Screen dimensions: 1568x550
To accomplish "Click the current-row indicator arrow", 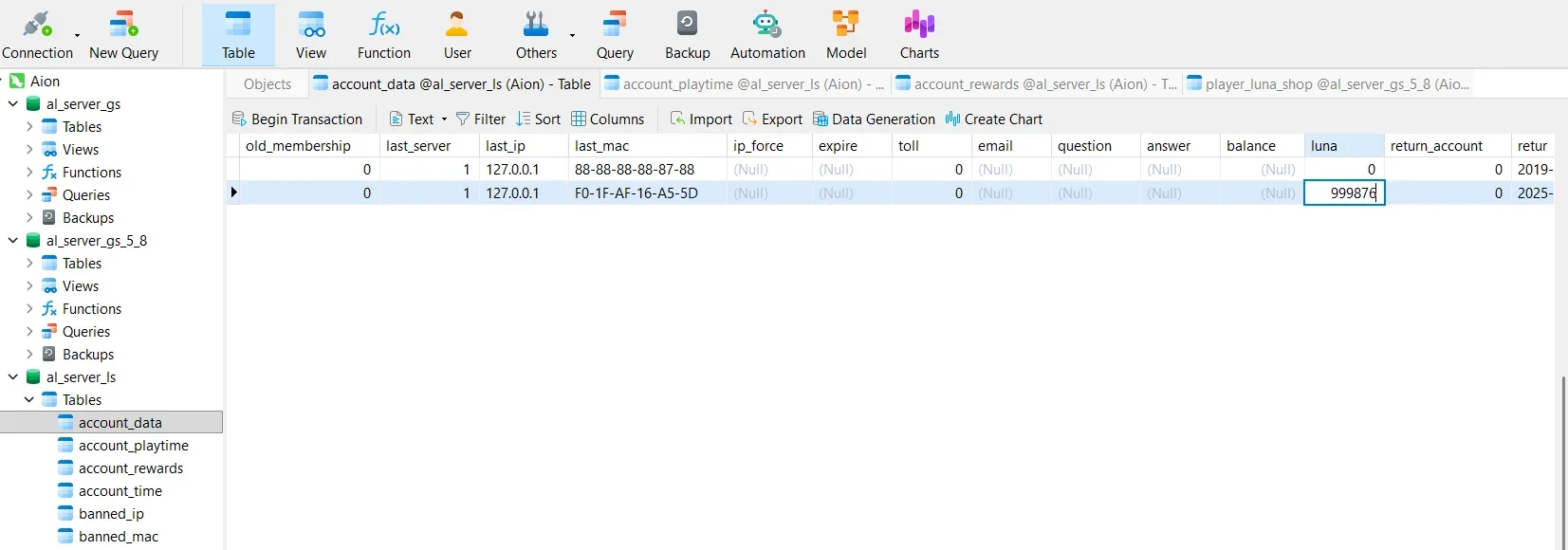I will (233, 192).
